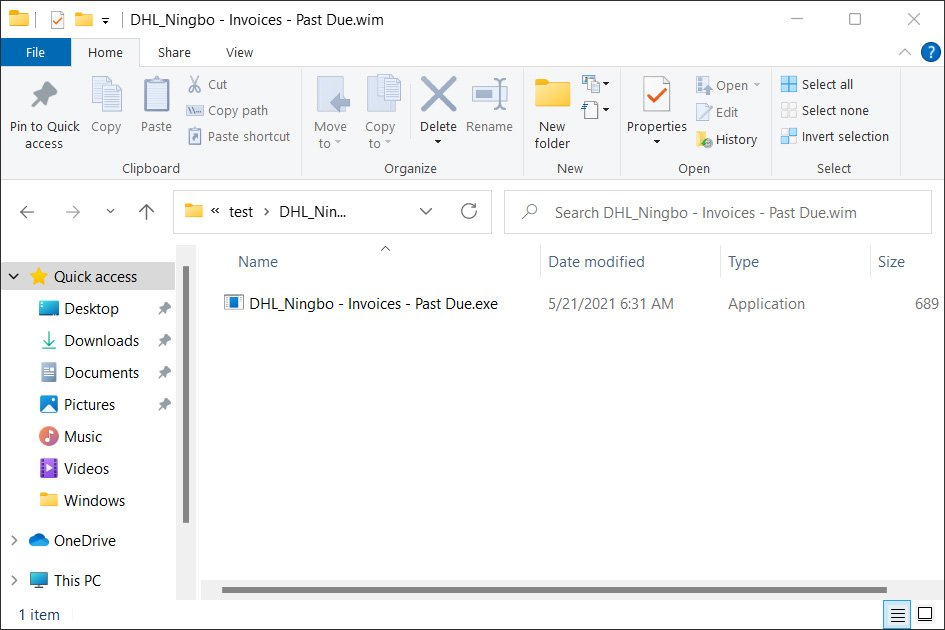The image size is (945, 630).
Task: Click the Edit ribbon command
Action: [x=717, y=112]
